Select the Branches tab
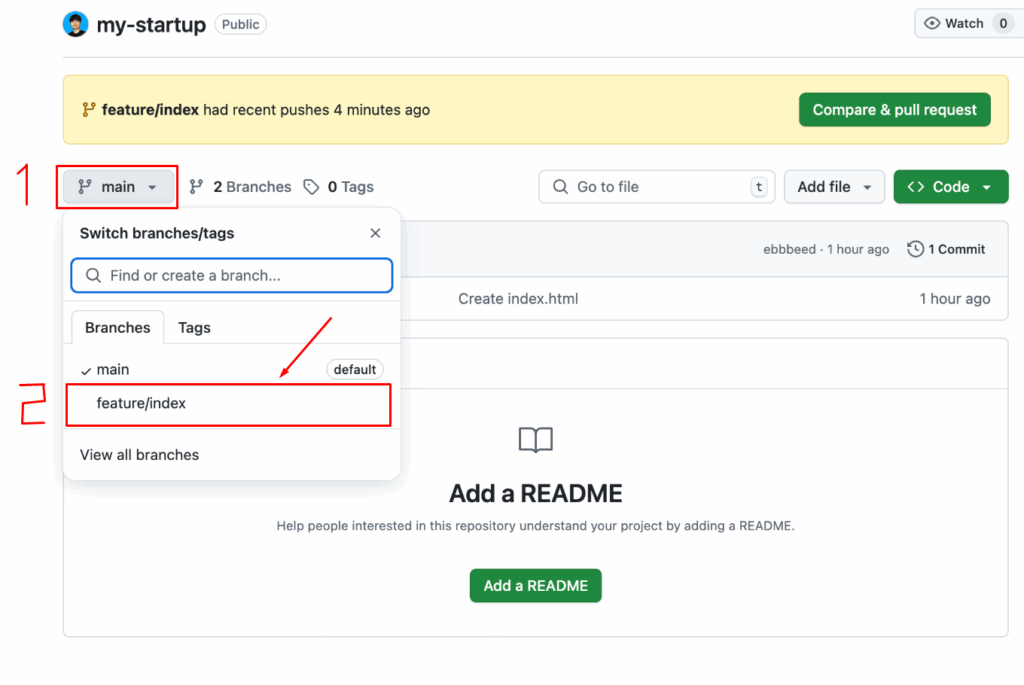 [117, 327]
